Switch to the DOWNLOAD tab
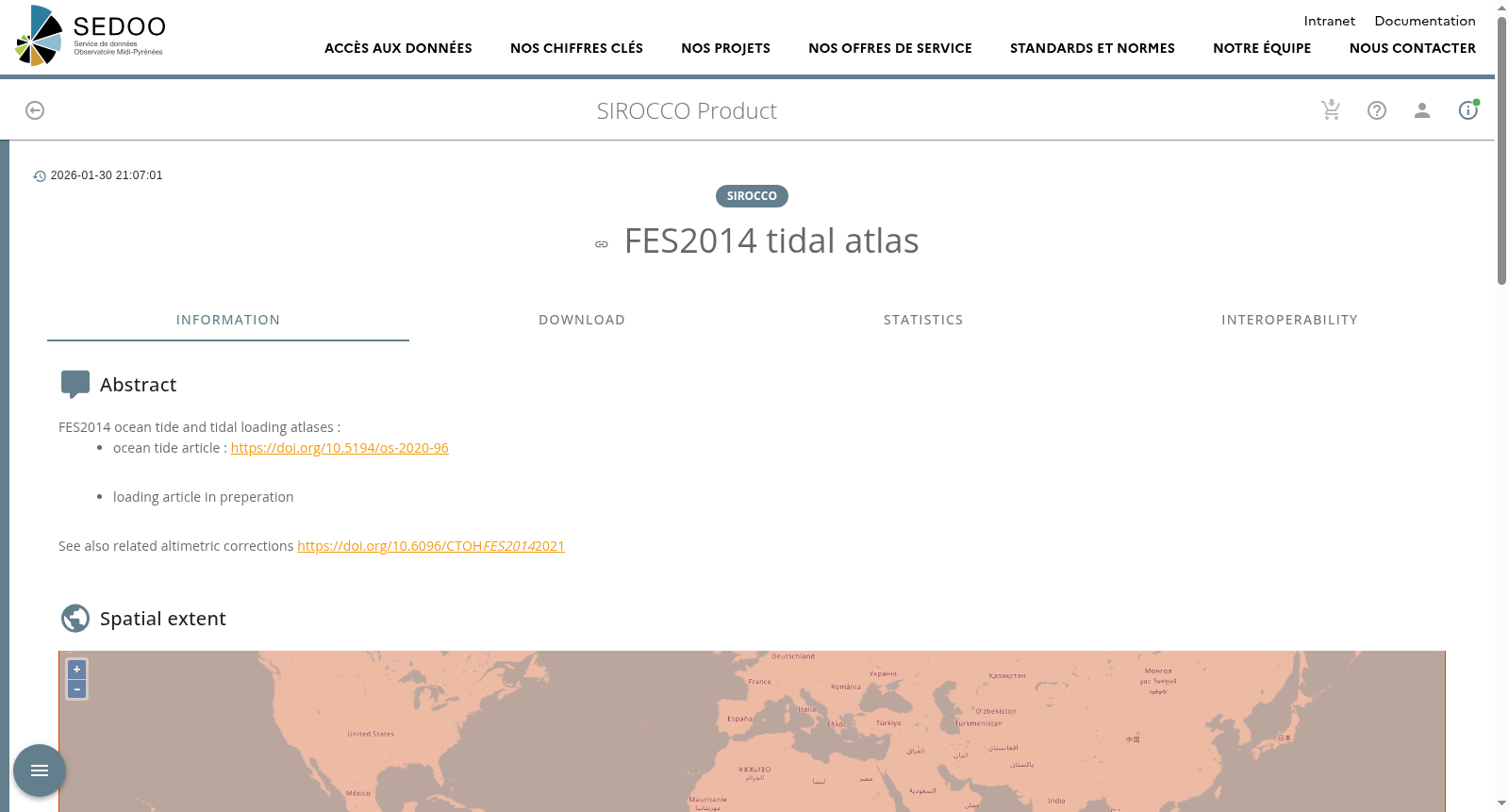 (582, 320)
